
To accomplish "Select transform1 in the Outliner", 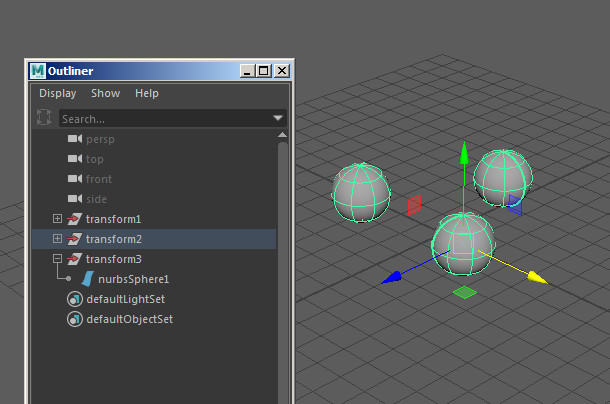I will (113, 219).
